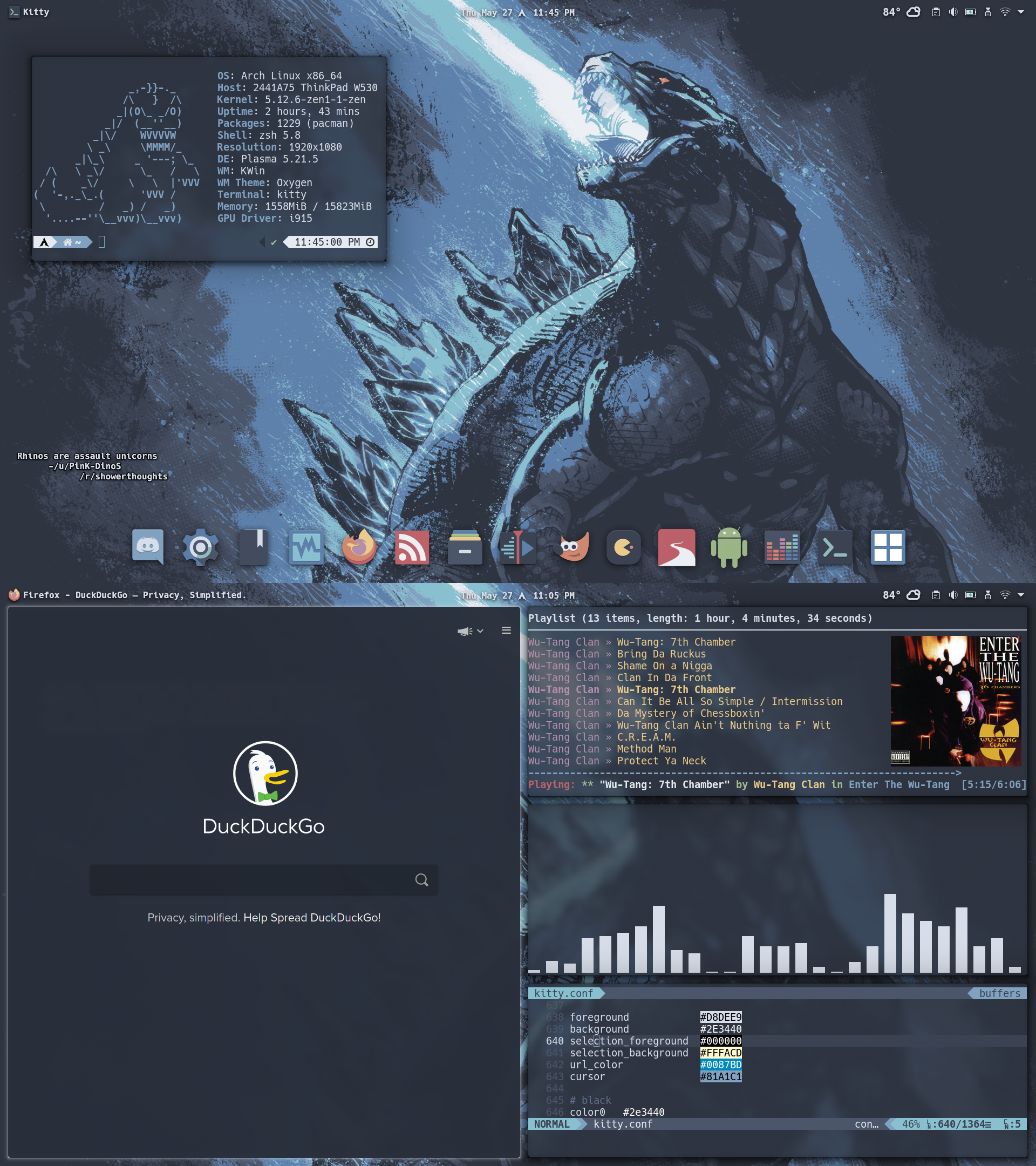Click the buffers label in vim tabline

click(x=999, y=993)
